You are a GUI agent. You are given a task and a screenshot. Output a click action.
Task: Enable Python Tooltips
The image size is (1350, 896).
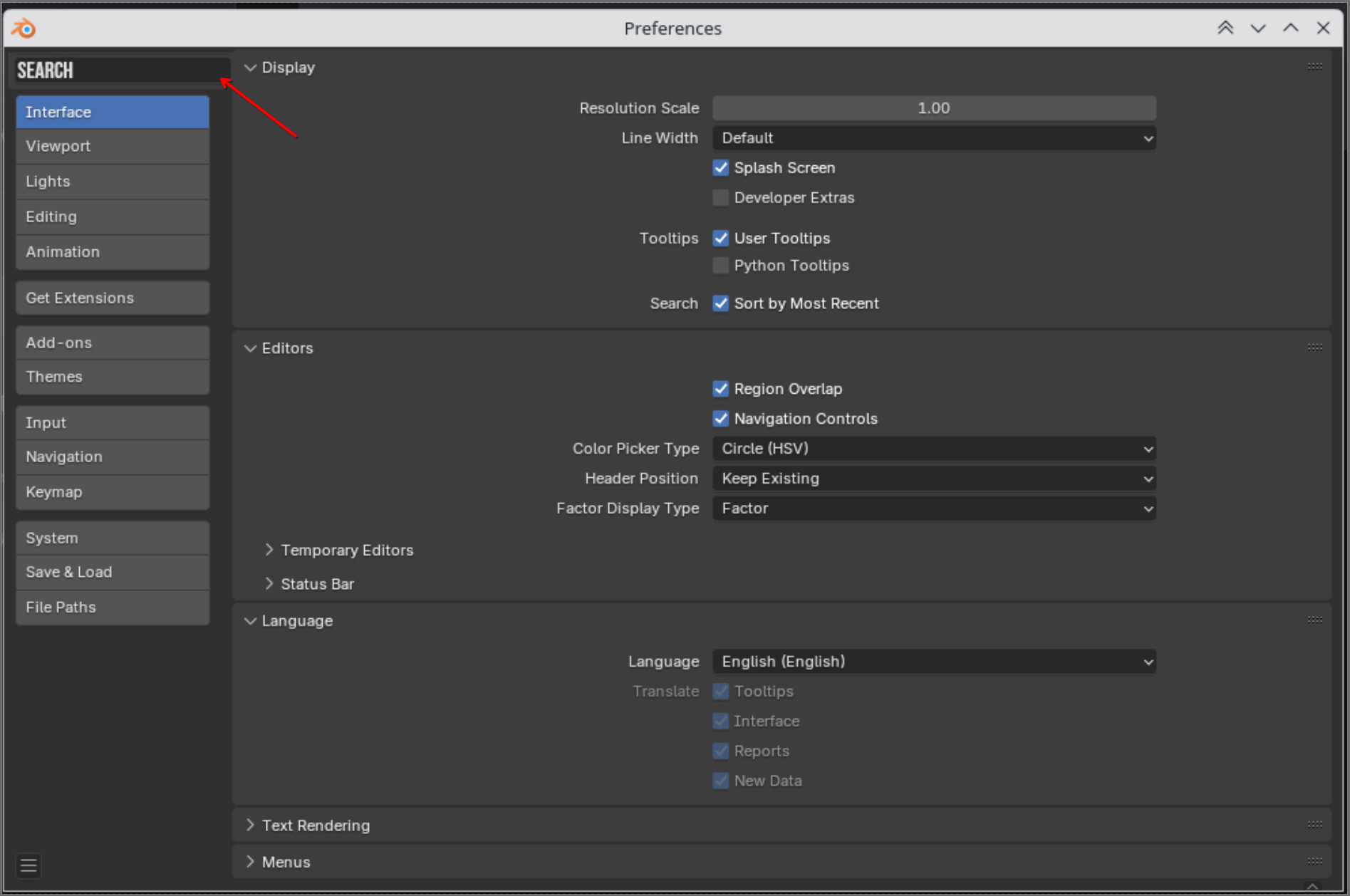point(721,265)
